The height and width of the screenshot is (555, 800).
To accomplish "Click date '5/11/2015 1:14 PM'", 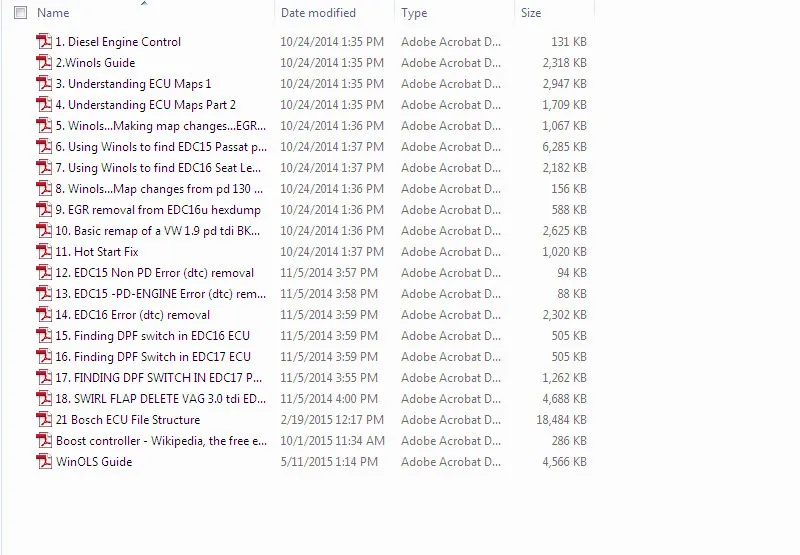I will tap(330, 462).
